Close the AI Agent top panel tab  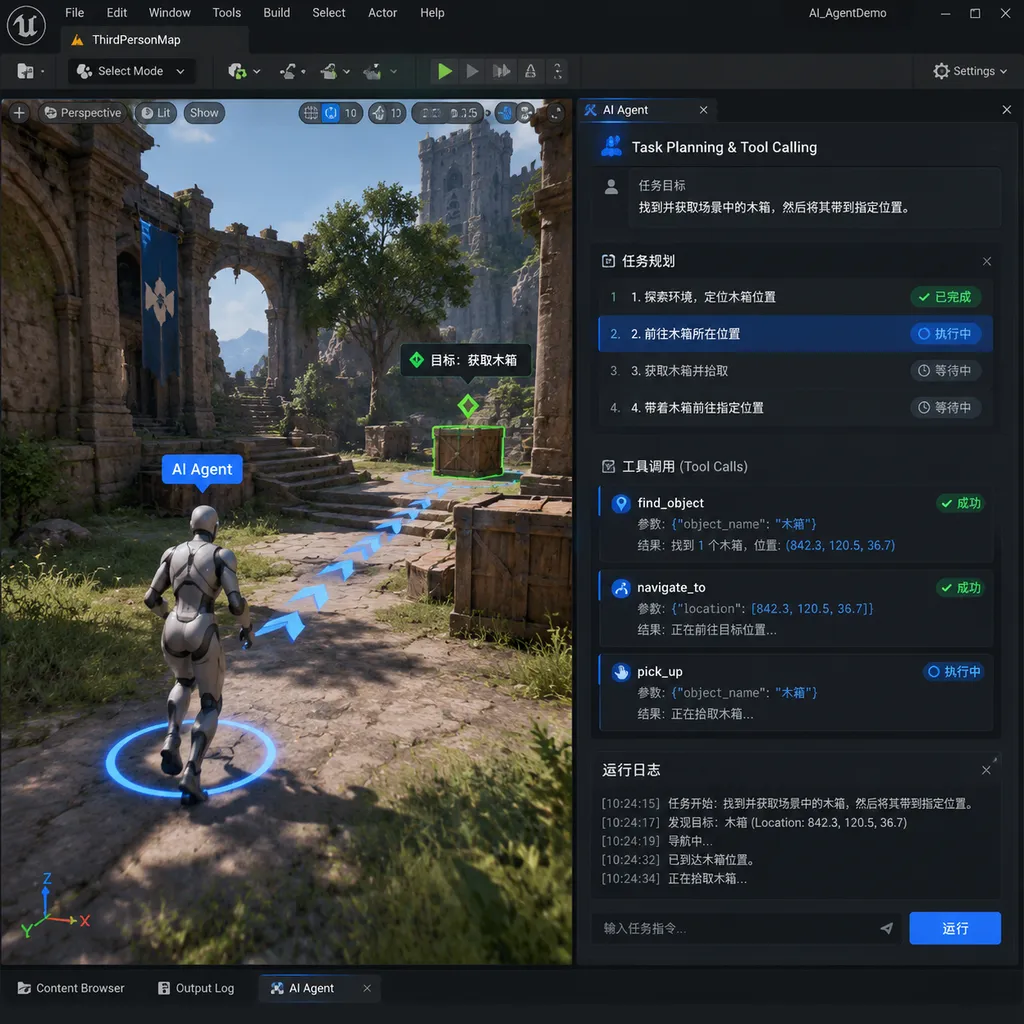(x=703, y=110)
